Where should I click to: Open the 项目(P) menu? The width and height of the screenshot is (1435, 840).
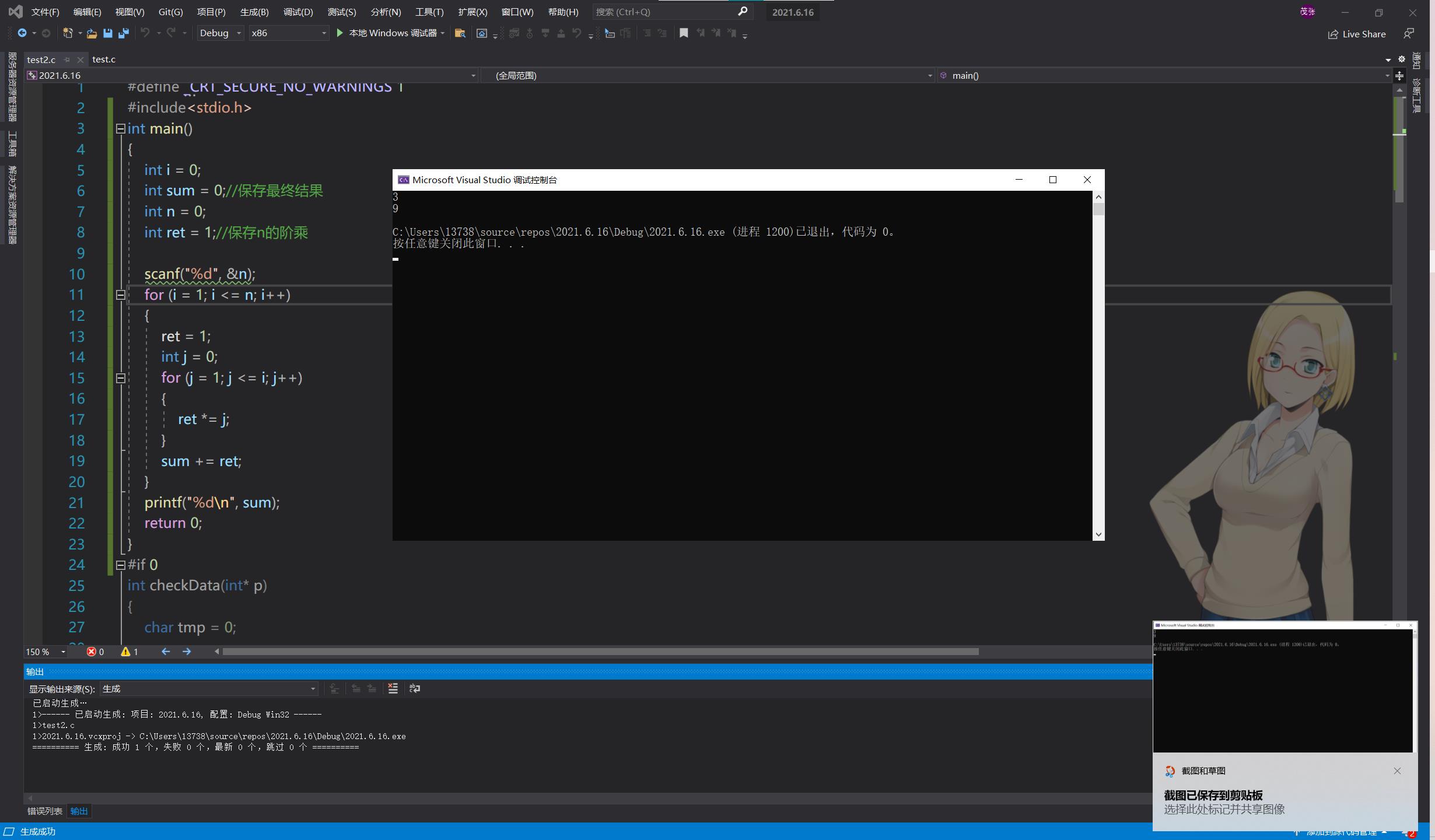point(211,12)
